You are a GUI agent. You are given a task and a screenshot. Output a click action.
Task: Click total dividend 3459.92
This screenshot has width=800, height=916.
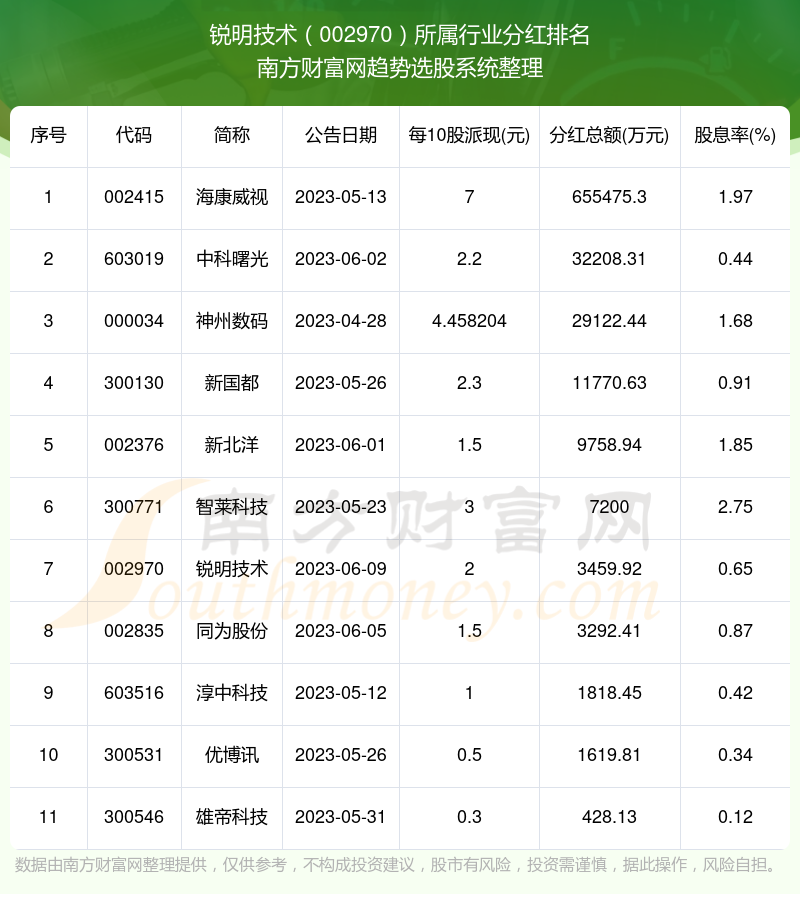point(609,568)
